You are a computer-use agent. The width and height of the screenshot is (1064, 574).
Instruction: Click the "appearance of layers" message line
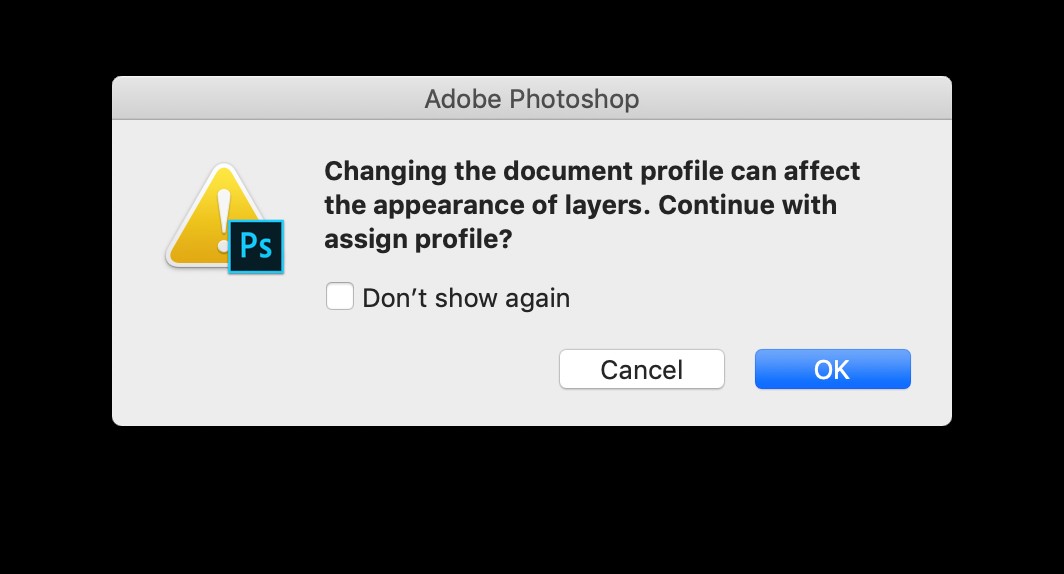(580, 205)
